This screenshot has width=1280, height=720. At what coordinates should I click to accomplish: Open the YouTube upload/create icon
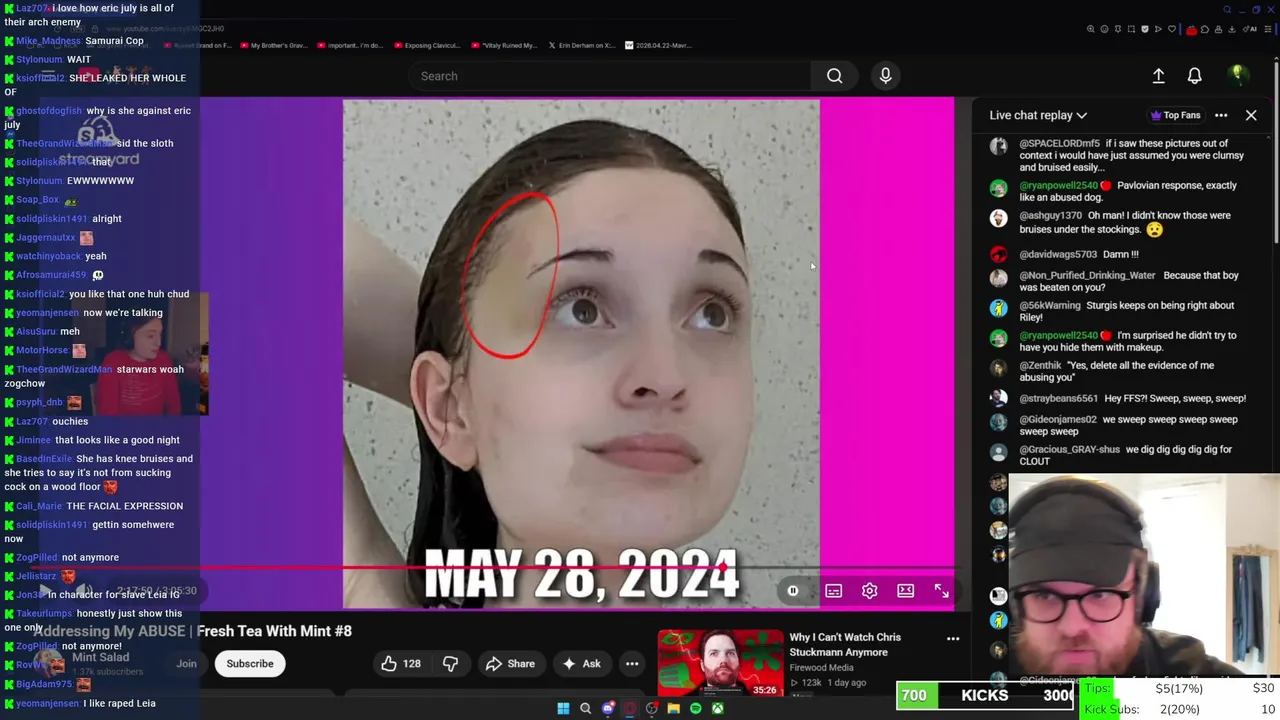click(x=1158, y=76)
